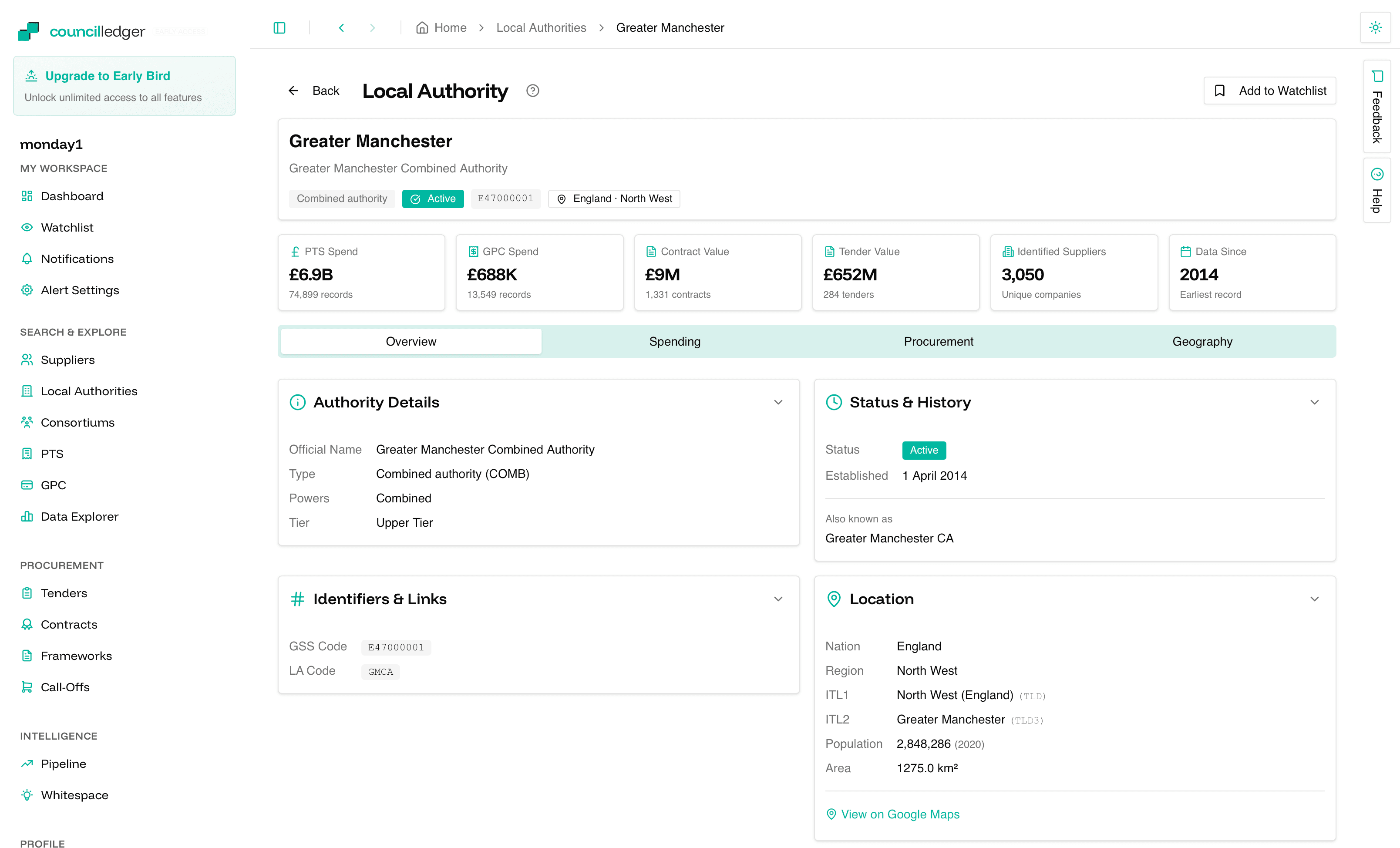Click the Whitespace sidebar icon
The height and width of the screenshot is (848, 1400).
point(27,794)
